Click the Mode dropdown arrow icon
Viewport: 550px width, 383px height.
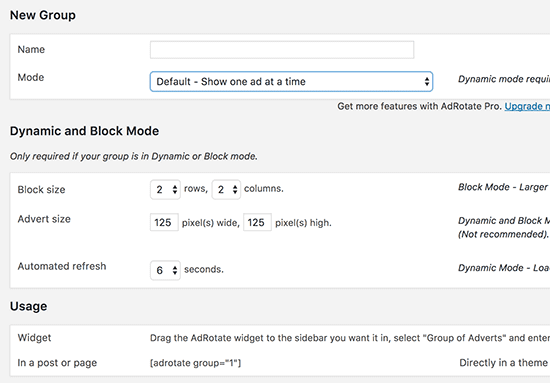[427, 82]
